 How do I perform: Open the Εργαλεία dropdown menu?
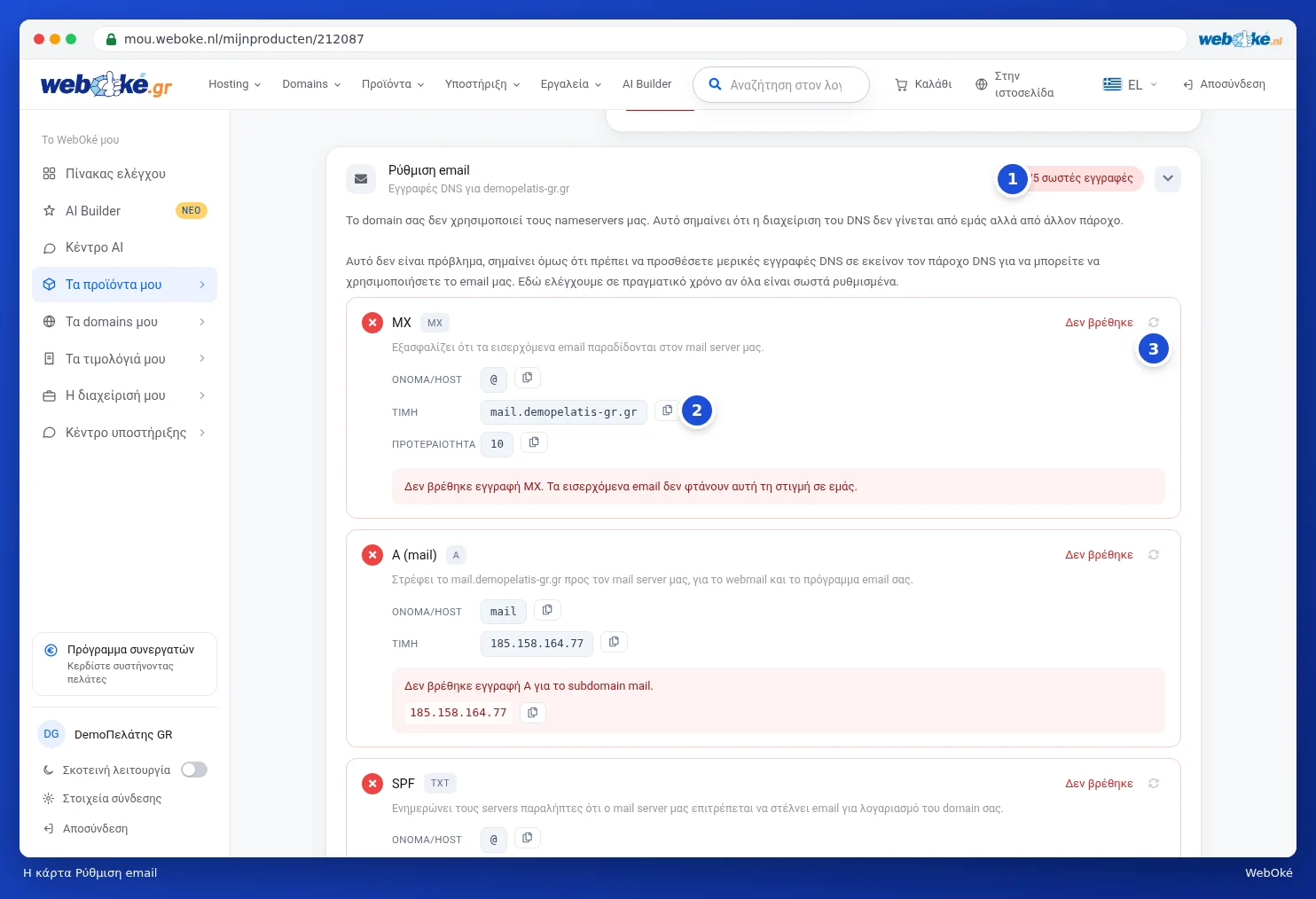tap(571, 84)
